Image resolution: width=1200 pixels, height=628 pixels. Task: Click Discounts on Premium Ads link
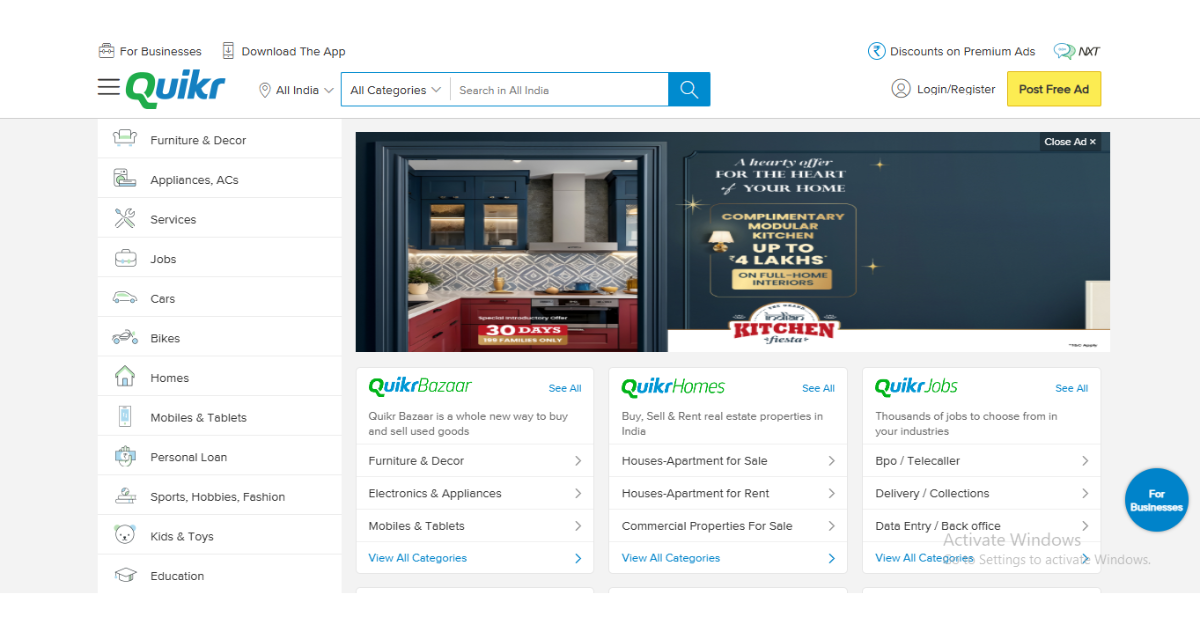coord(962,51)
